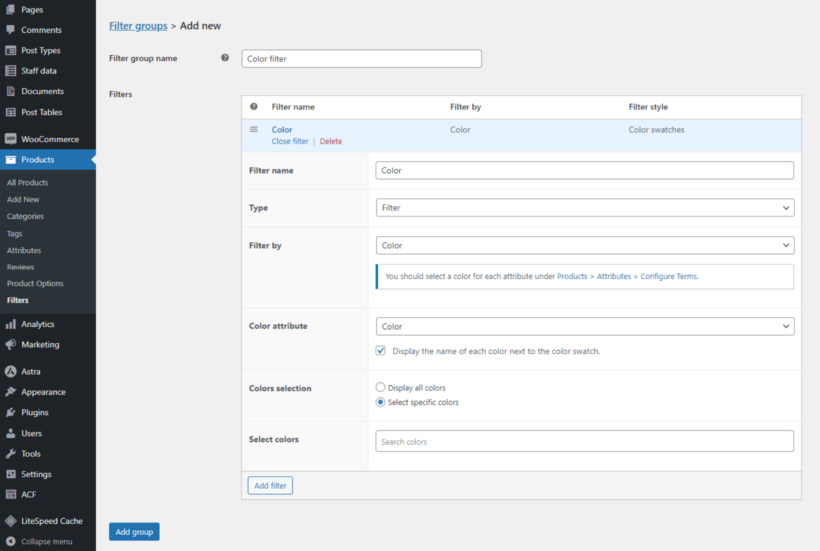Open Tags submenu item
This screenshot has width=820, height=551.
(x=15, y=234)
